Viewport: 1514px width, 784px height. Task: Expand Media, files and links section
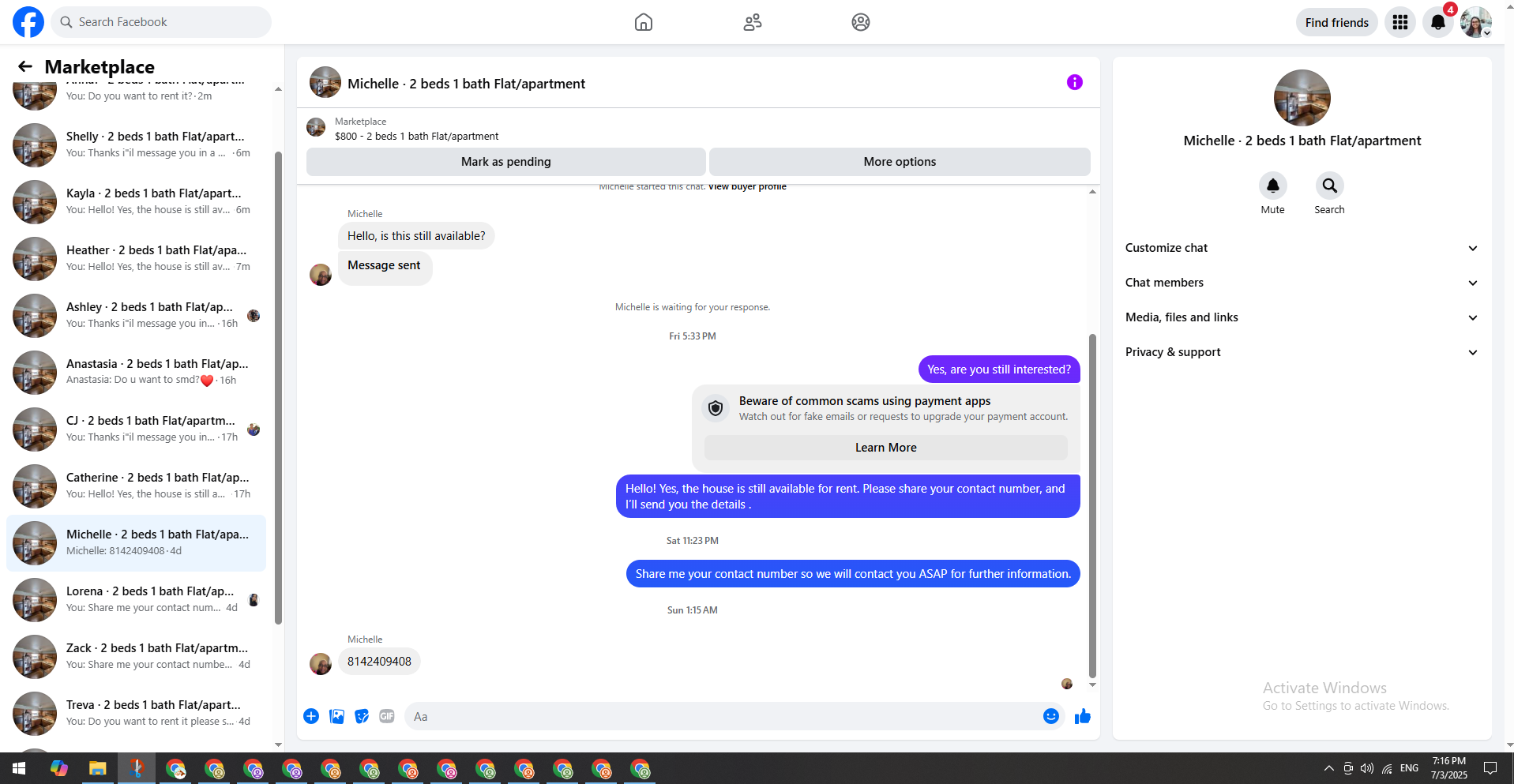click(1302, 317)
